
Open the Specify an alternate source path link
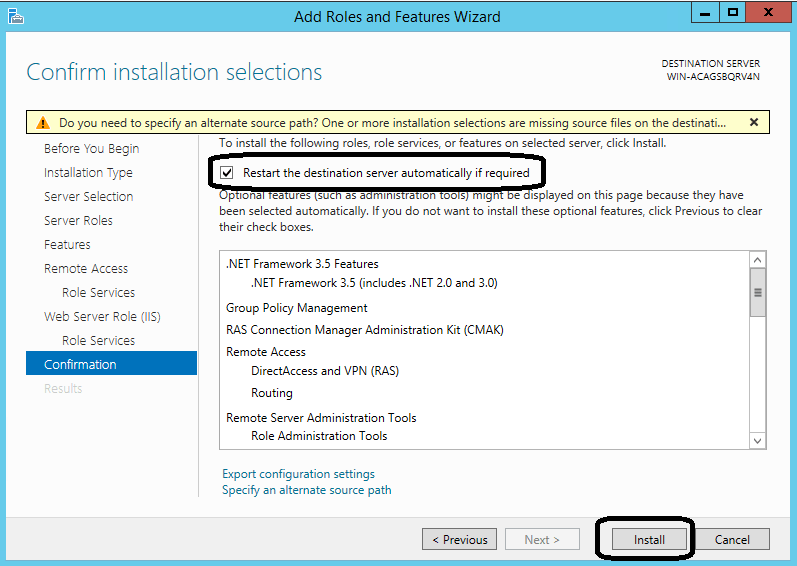pos(306,490)
